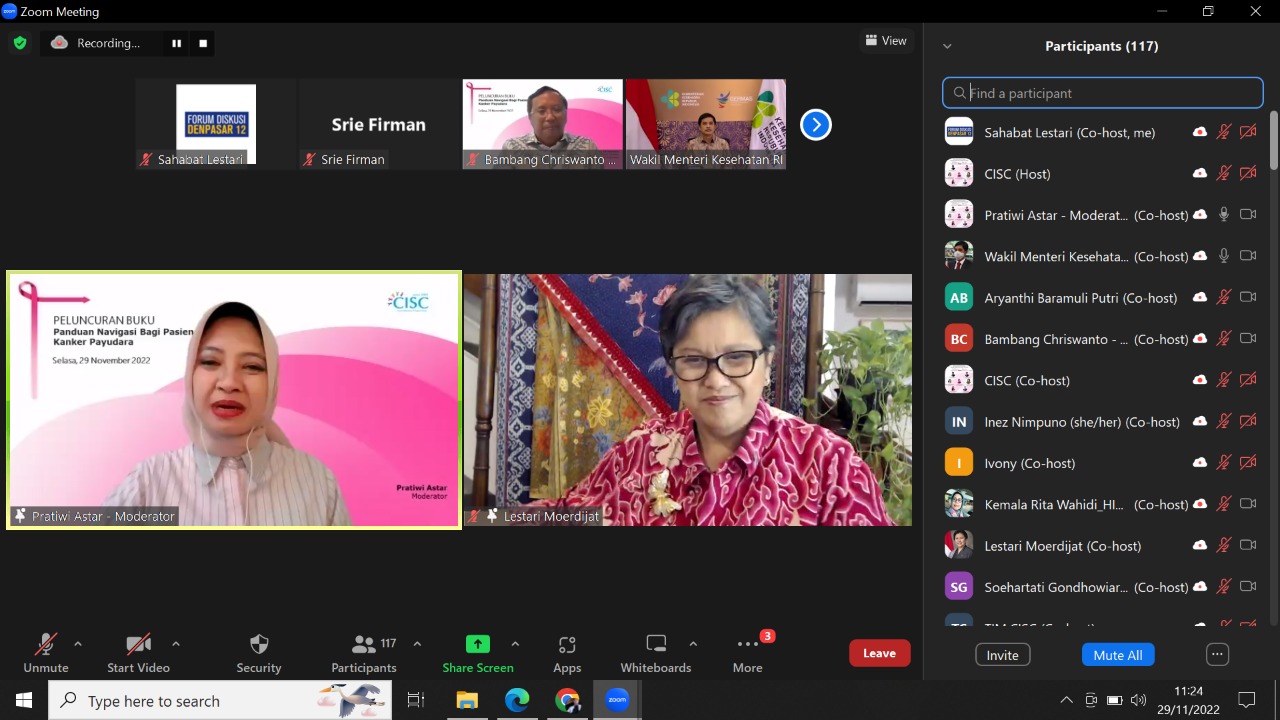Viewport: 1280px width, 720px height.
Task: Click the Mute All button
Action: (x=1117, y=655)
